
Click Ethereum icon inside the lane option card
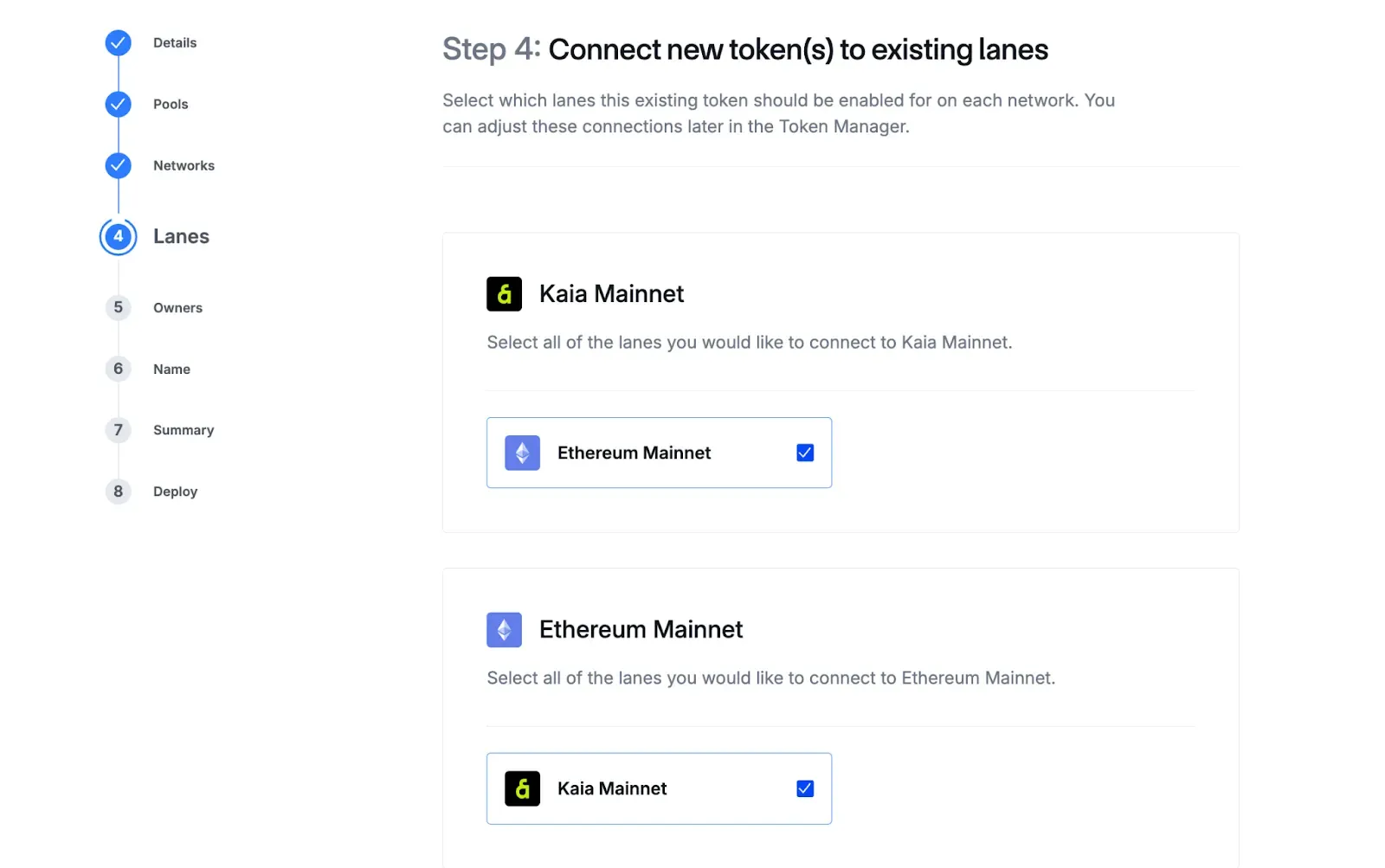pyautogui.click(x=522, y=453)
